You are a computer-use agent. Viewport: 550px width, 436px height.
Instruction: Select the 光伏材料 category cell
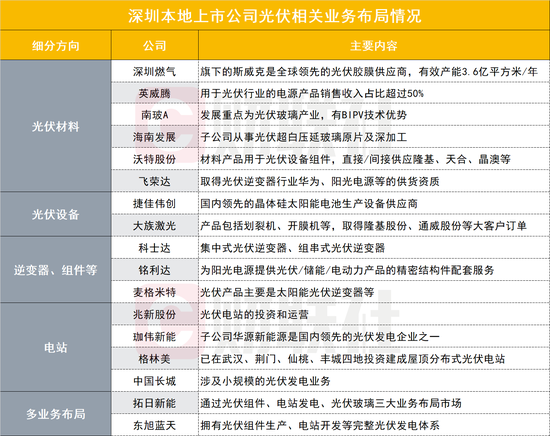tap(56, 126)
